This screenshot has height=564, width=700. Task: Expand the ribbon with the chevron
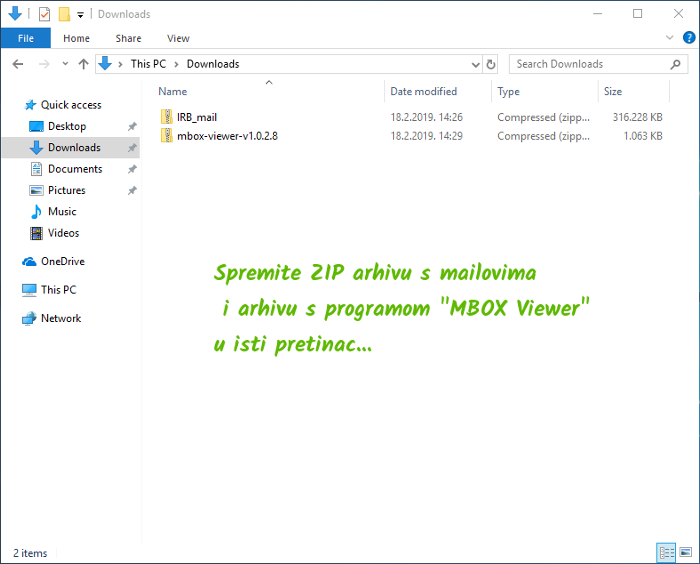click(671, 38)
